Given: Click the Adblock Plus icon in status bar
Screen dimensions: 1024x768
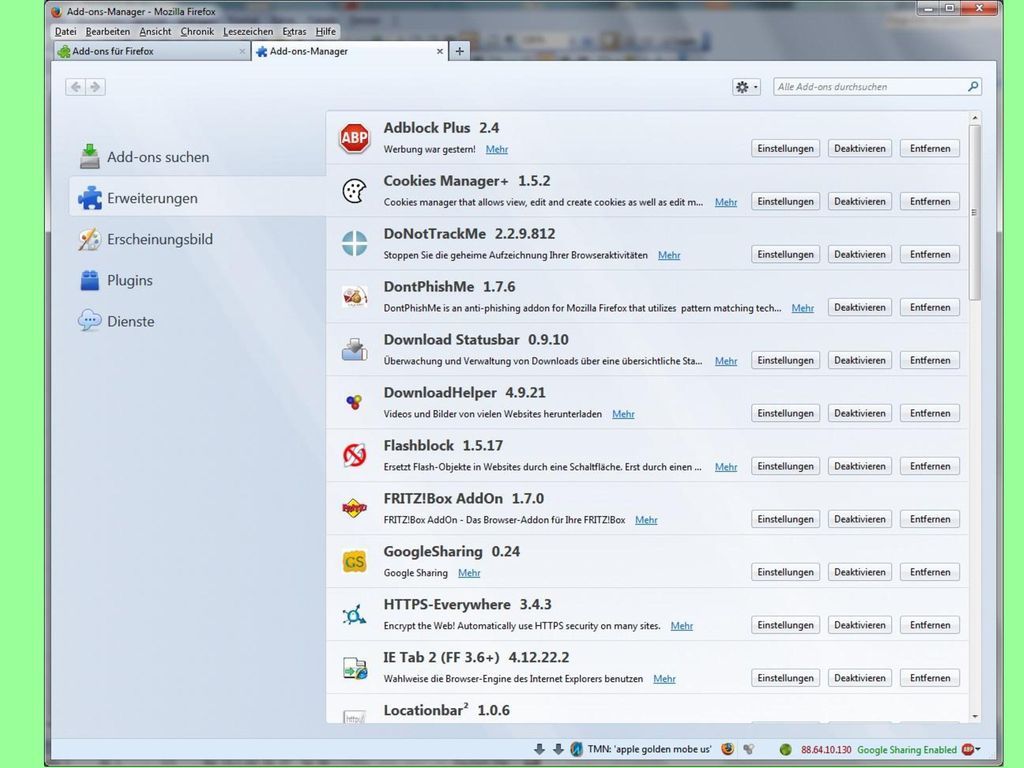Looking at the screenshot, I should tap(968, 749).
